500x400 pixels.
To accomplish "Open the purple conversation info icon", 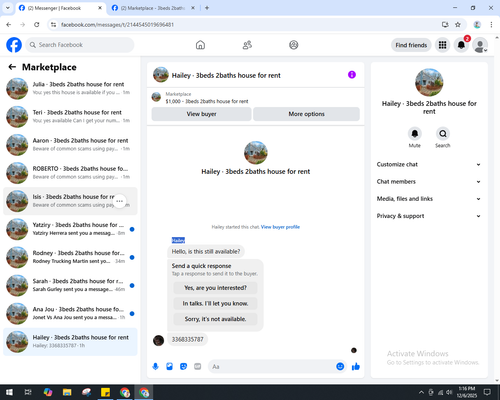I will pyautogui.click(x=352, y=75).
